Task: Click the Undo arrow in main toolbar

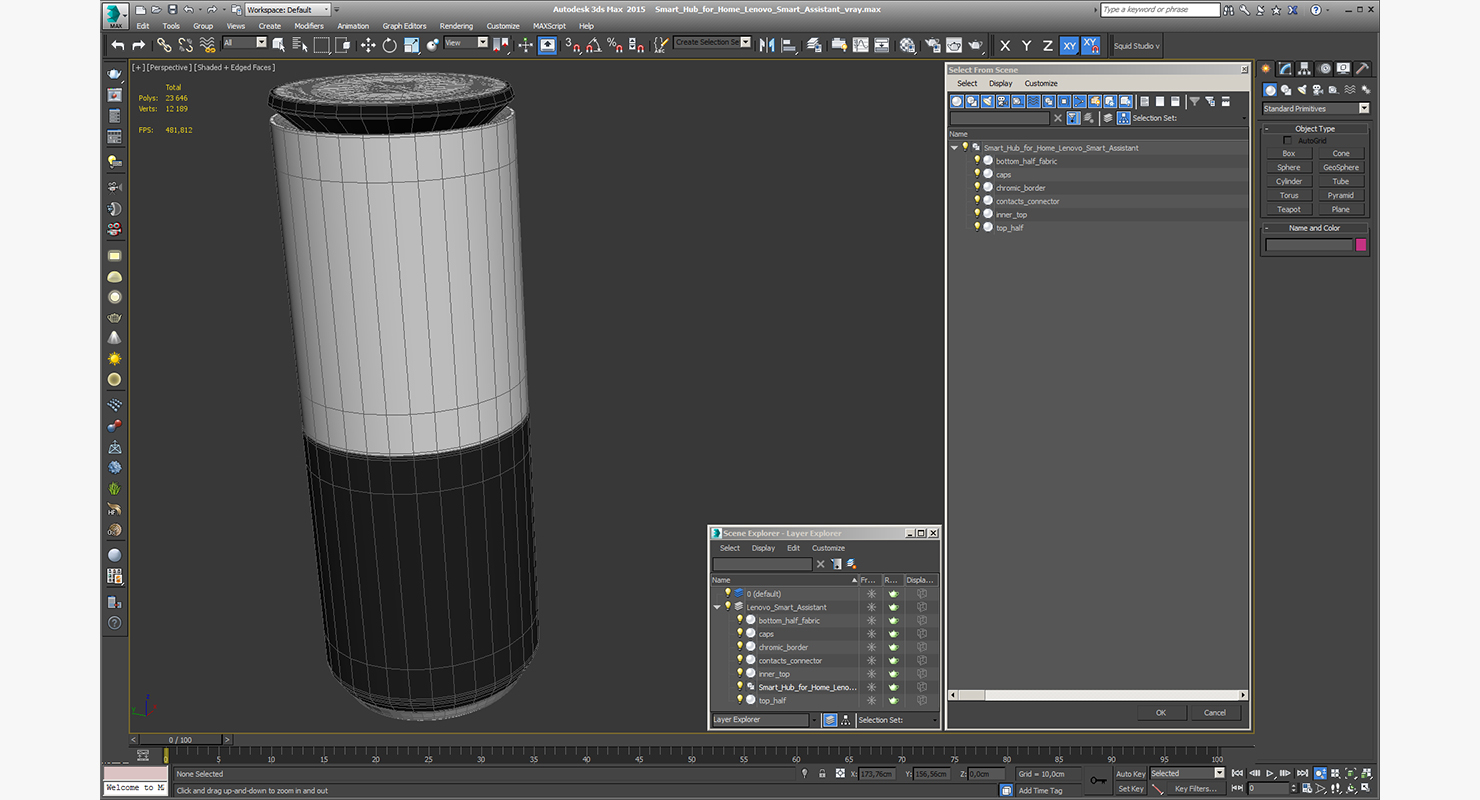Action: coord(118,45)
